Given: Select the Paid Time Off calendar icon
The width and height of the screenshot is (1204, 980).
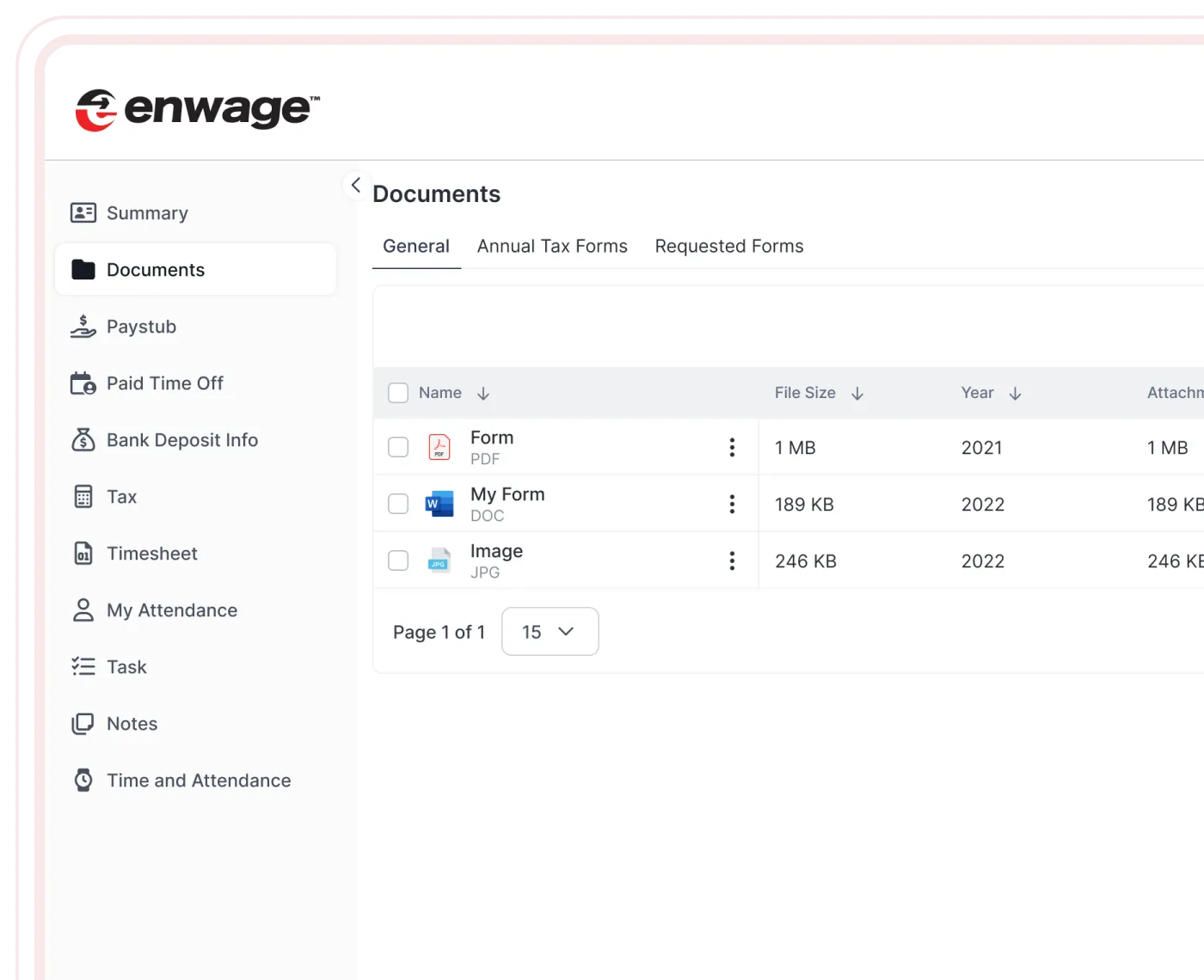Looking at the screenshot, I should 83,383.
